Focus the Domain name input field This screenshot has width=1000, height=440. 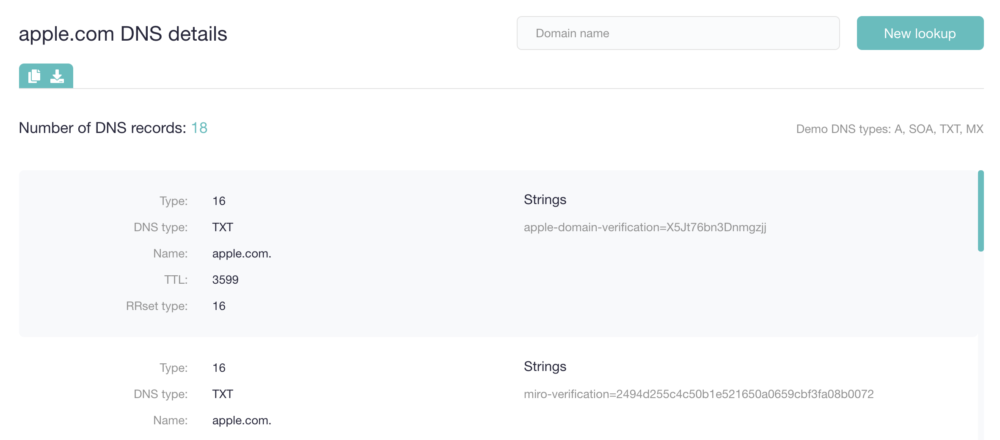pos(678,33)
